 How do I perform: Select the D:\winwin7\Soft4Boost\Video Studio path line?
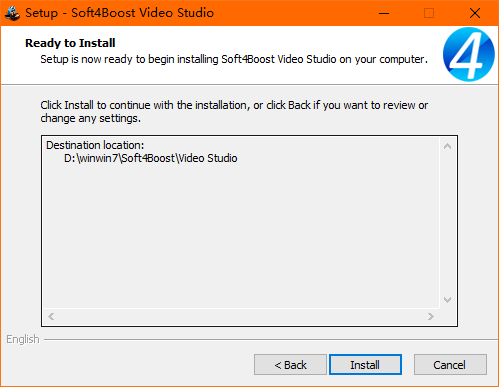coord(151,158)
